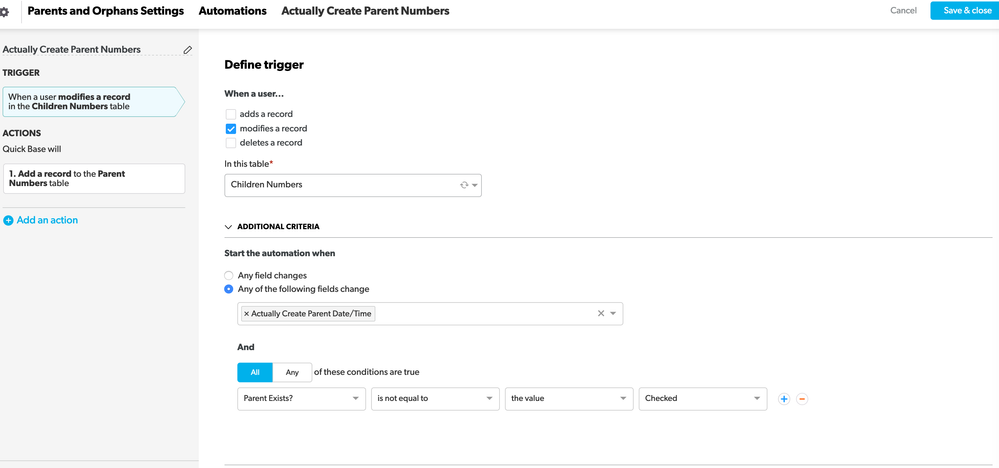Screen dimensions: 999x468
Task: Refresh the Children Numbers table list
Action: click(464, 185)
